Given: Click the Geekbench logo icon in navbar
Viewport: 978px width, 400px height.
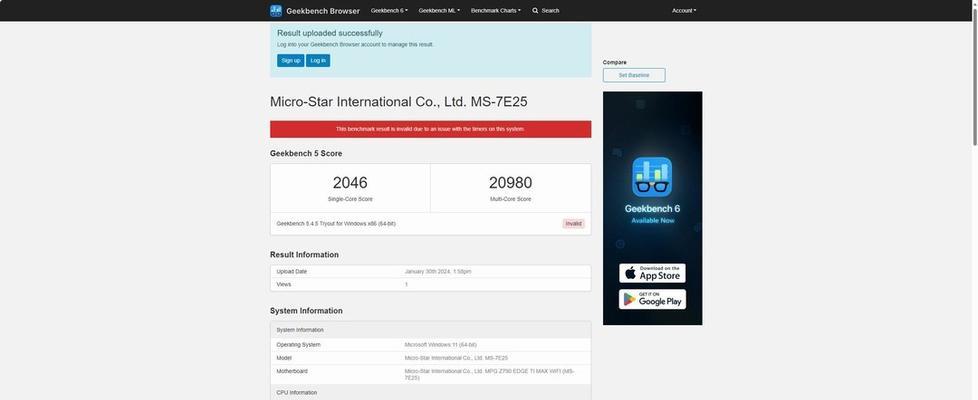Looking at the screenshot, I should click(x=276, y=11).
